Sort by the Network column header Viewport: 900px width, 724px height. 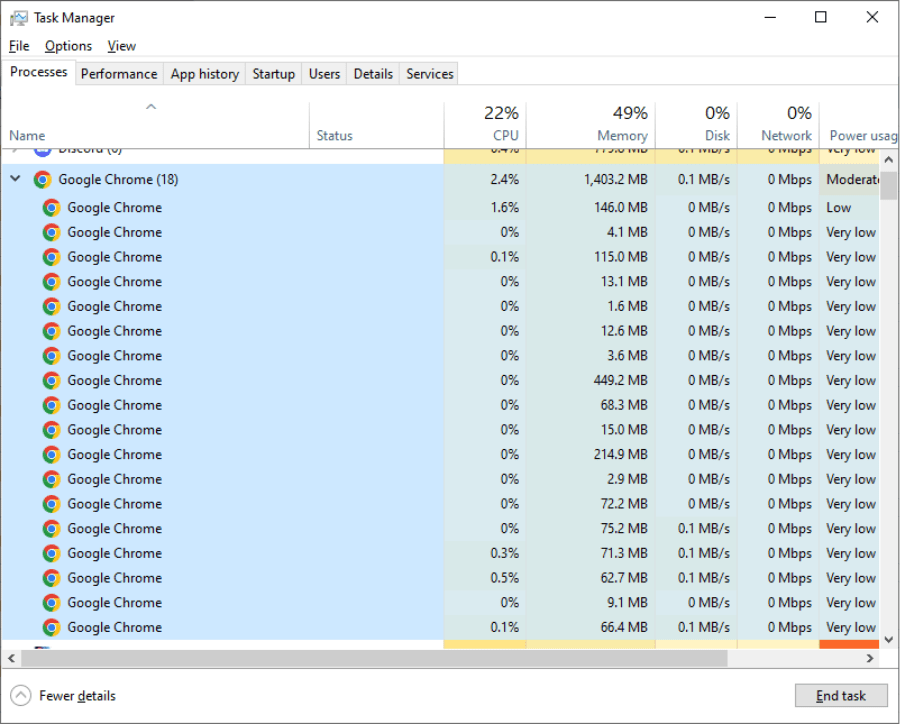[778, 125]
